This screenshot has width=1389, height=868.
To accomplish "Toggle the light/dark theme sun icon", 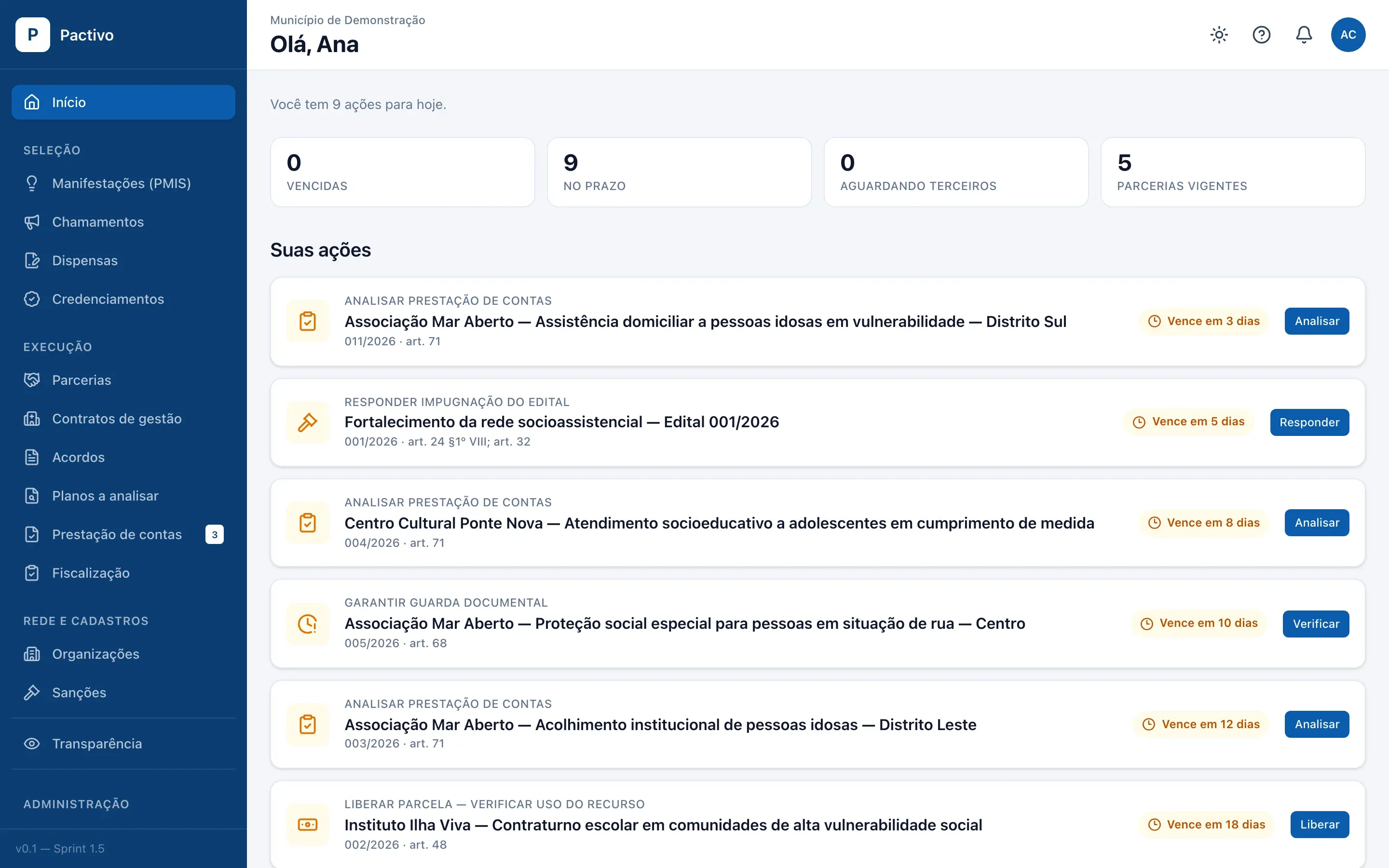I will coord(1219,35).
